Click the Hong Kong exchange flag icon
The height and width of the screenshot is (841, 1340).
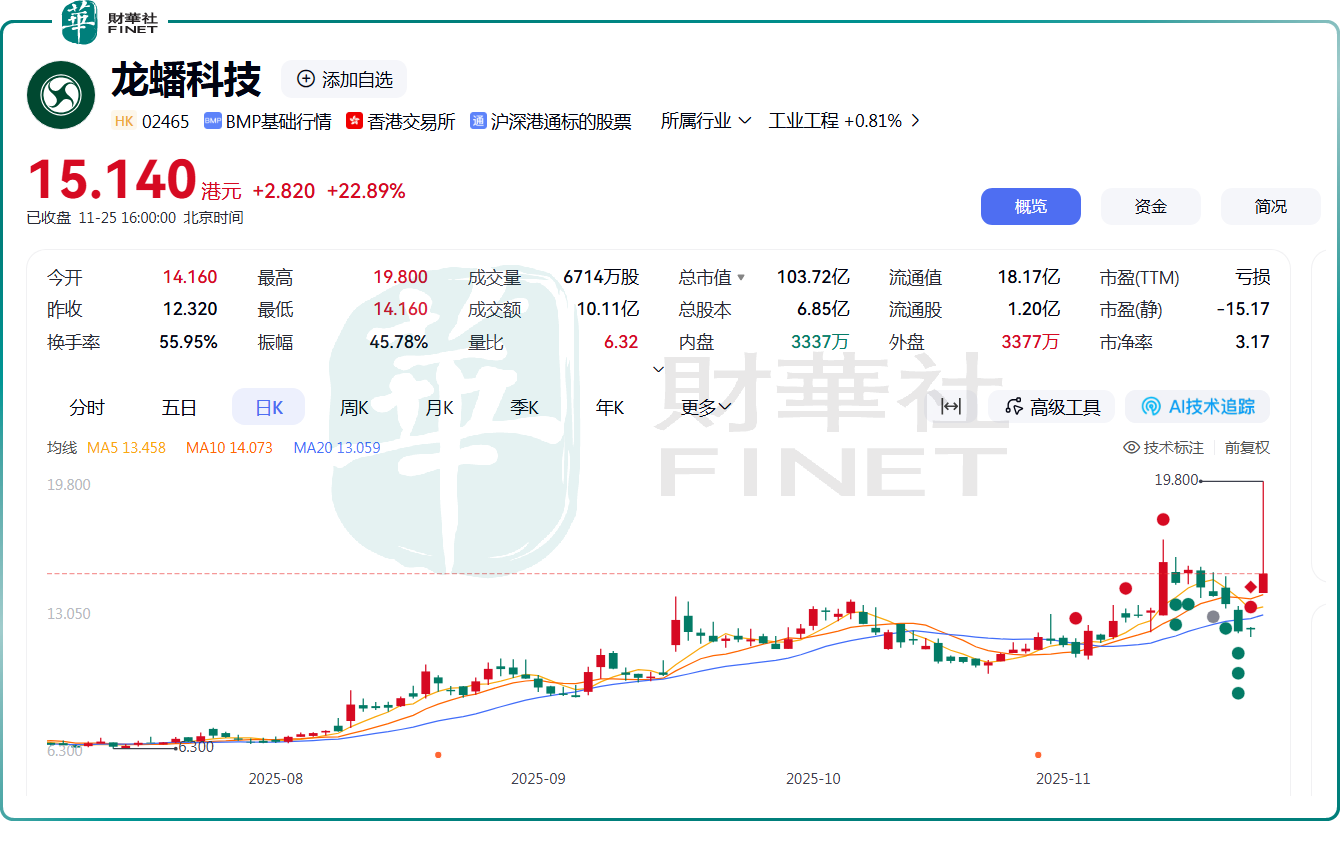pos(354,121)
